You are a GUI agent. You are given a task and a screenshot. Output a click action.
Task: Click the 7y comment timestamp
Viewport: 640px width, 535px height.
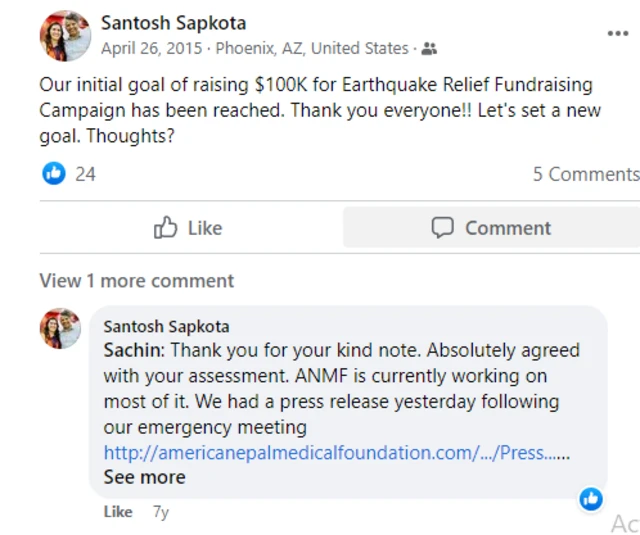161,512
